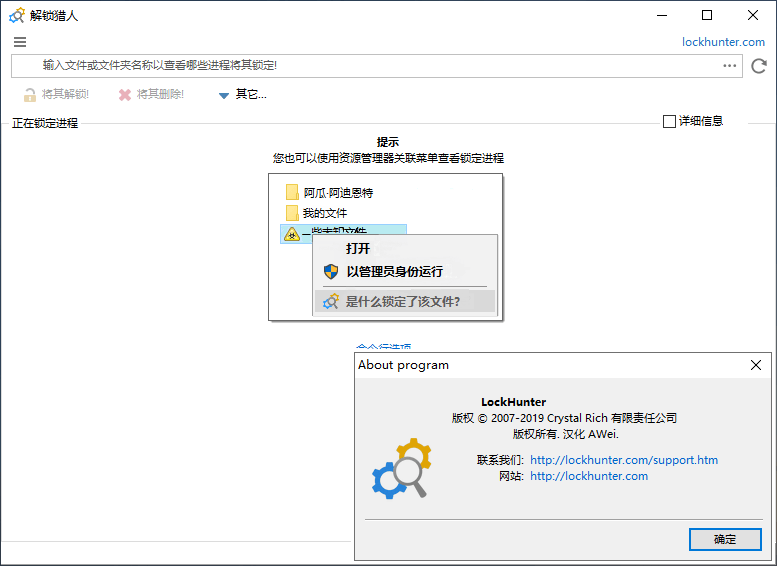Click the 版权所有. 汉化 AWei. text

[x=565, y=434]
